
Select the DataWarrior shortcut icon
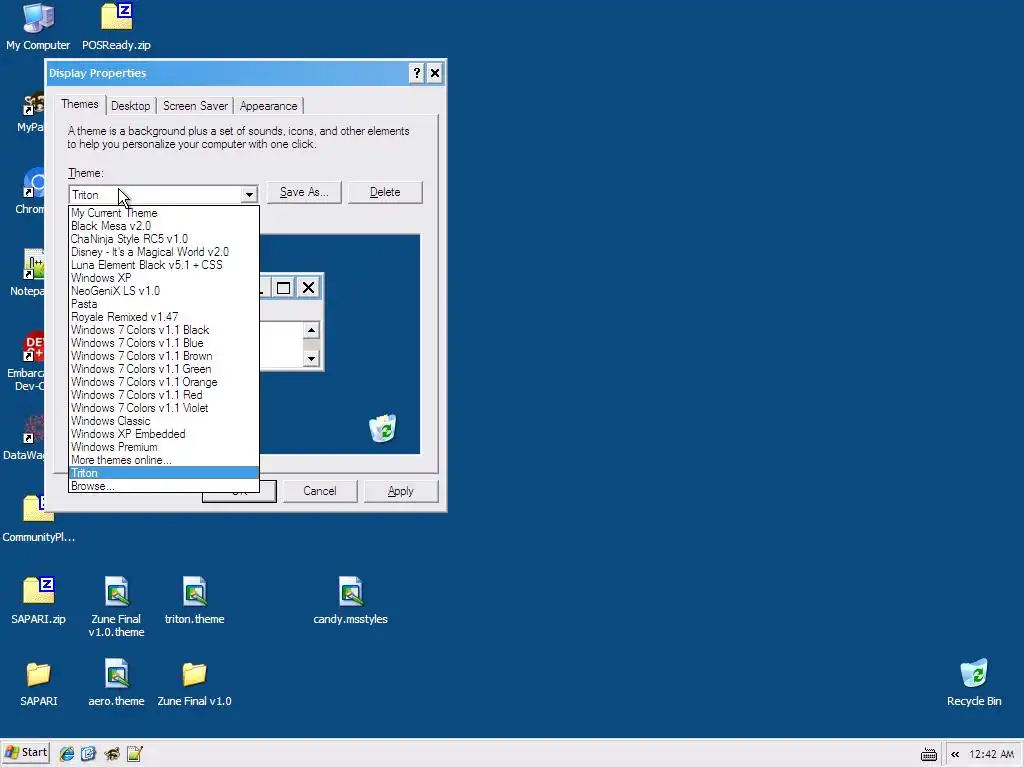tap(25, 438)
